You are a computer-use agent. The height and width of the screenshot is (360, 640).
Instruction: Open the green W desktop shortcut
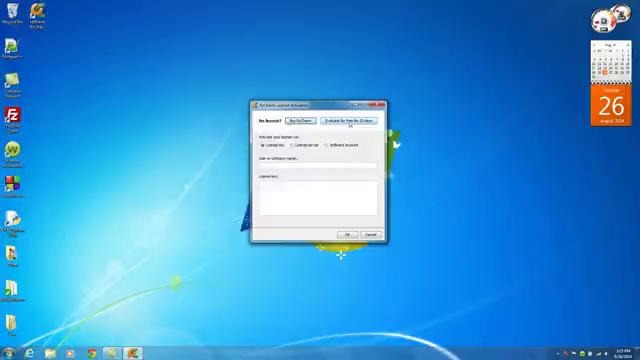pyautogui.click(x=12, y=154)
